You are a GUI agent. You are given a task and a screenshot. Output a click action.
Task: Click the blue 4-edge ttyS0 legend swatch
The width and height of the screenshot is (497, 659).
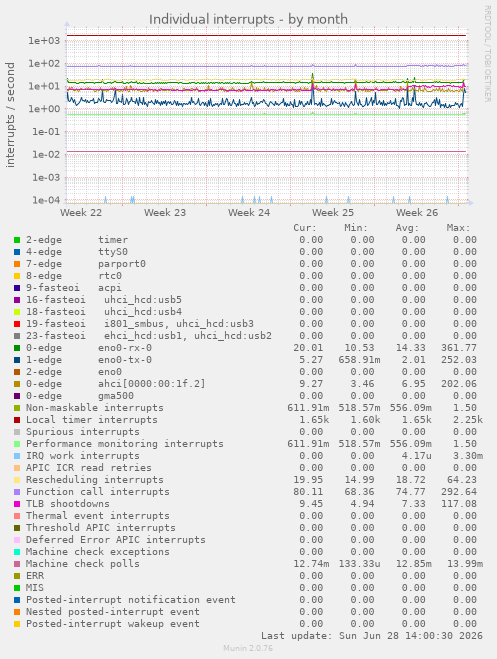[x=17, y=252]
